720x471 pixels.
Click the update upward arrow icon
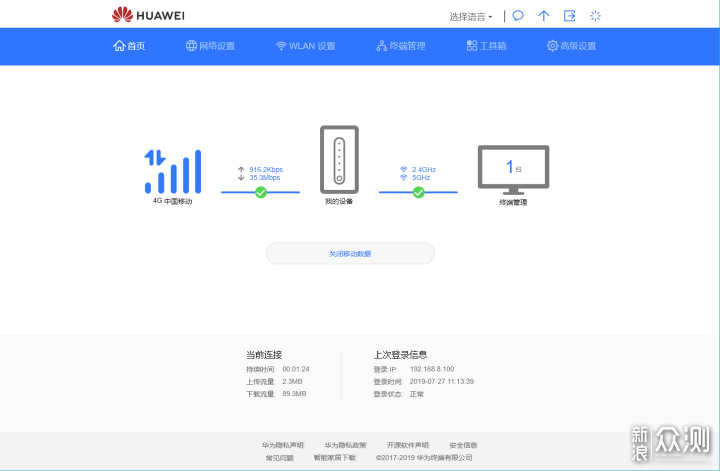[x=544, y=16]
